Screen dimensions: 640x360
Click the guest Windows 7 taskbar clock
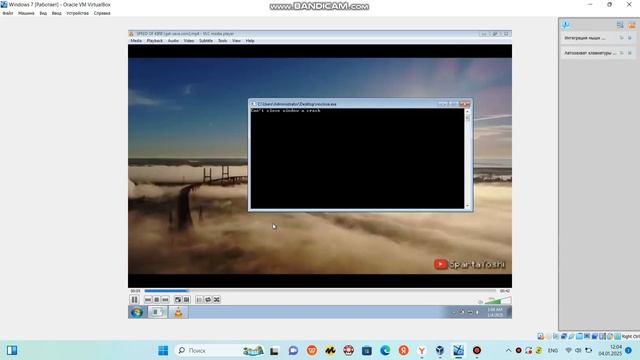[x=495, y=312]
